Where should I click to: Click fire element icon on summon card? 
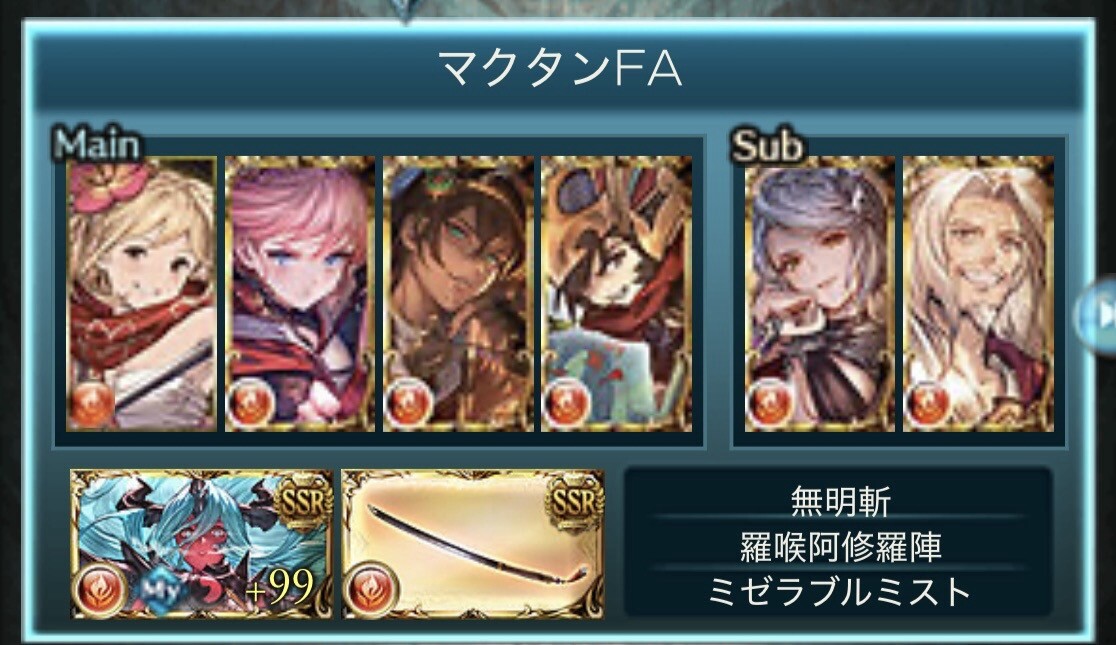pyautogui.click(x=100, y=590)
